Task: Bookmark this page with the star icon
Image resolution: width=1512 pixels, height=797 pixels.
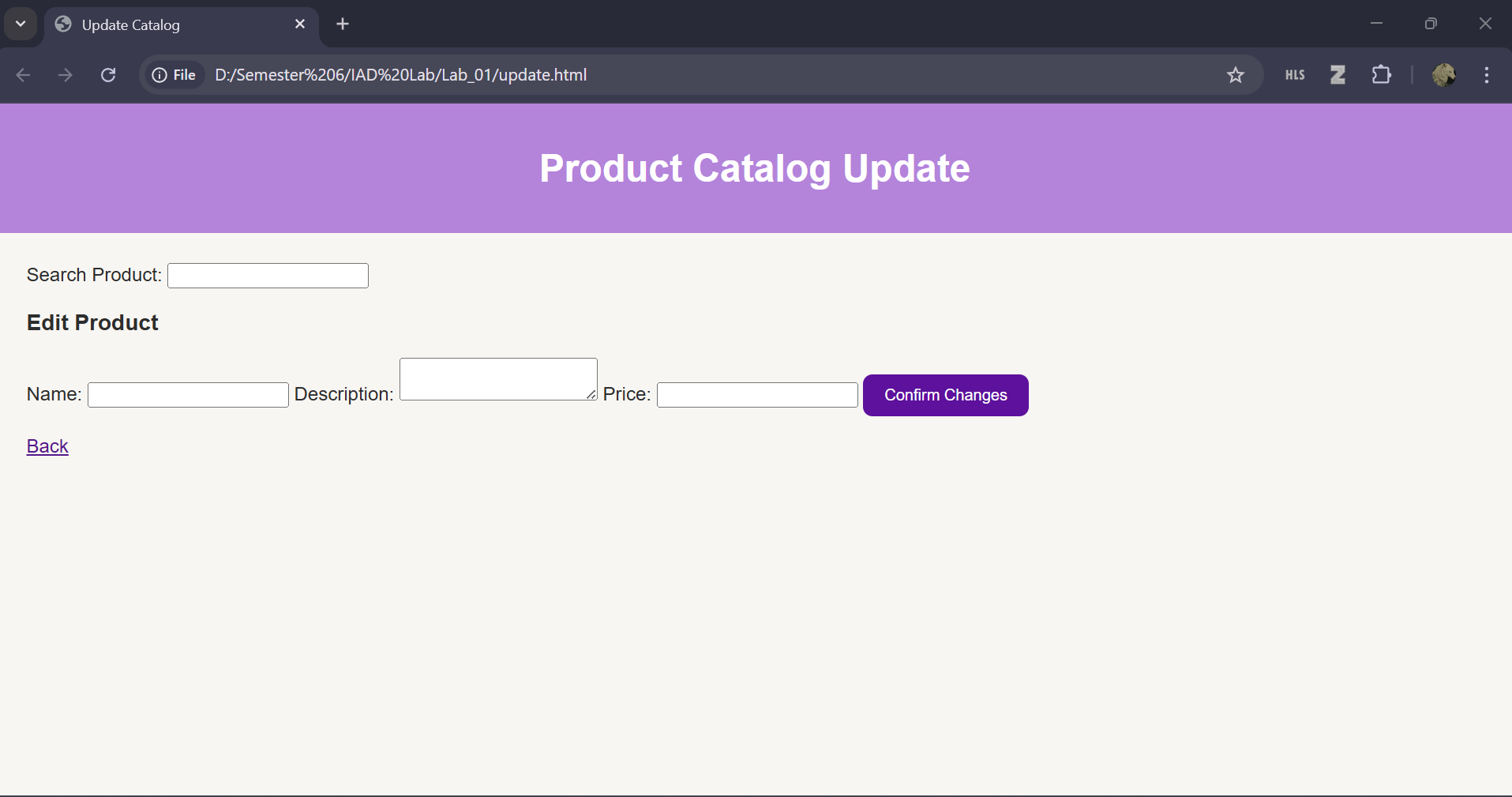Action: pyautogui.click(x=1236, y=75)
